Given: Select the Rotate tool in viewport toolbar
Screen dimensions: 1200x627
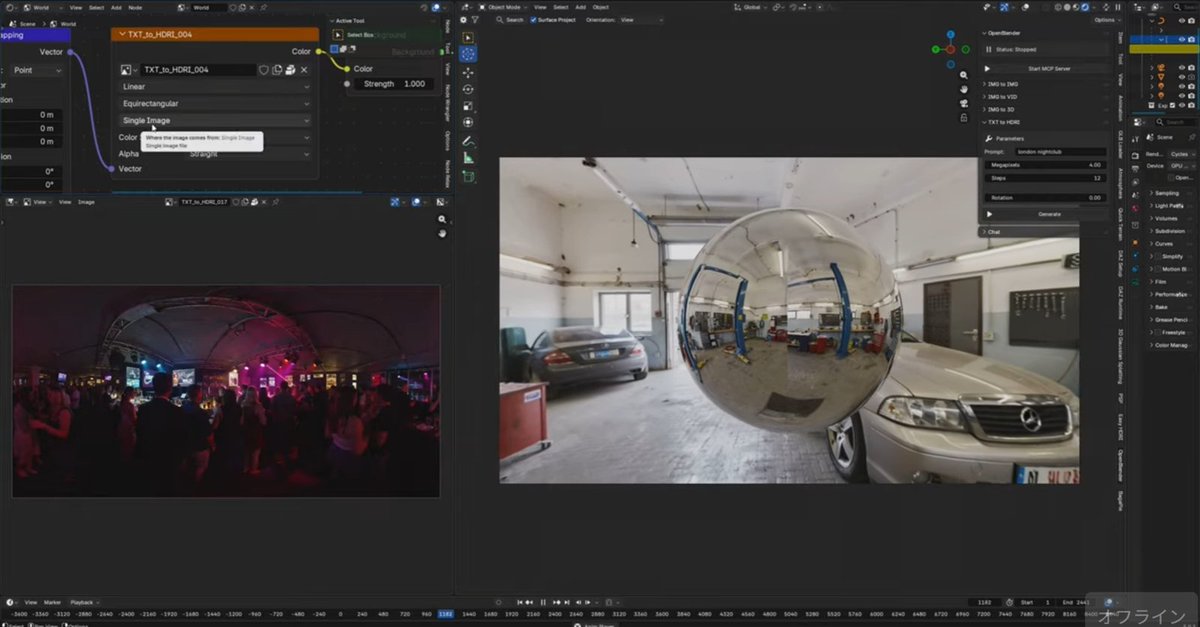Looking at the screenshot, I should pos(468,89).
